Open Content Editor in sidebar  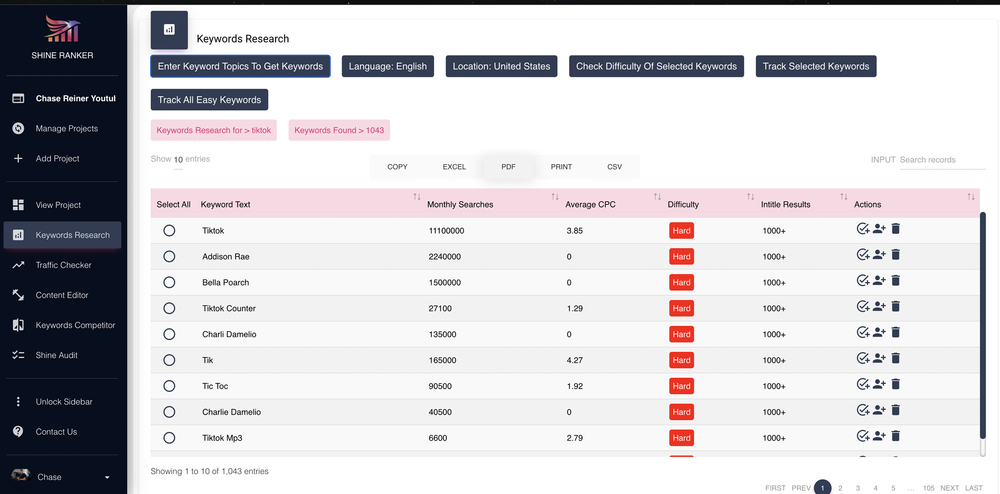(62, 295)
